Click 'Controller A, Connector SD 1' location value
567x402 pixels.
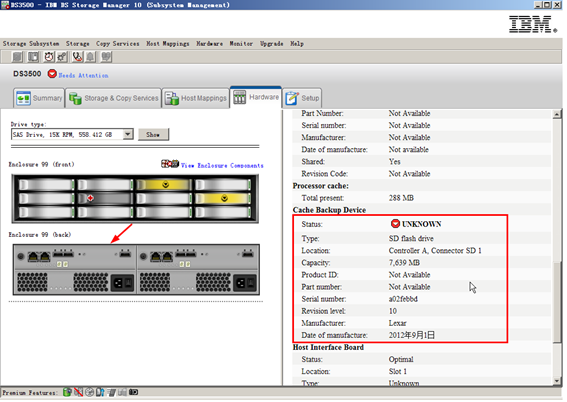[435, 251]
